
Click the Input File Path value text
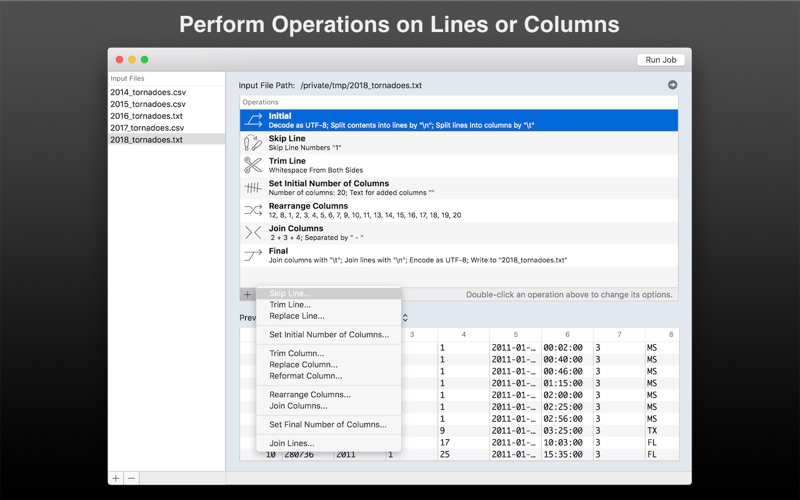pos(361,85)
